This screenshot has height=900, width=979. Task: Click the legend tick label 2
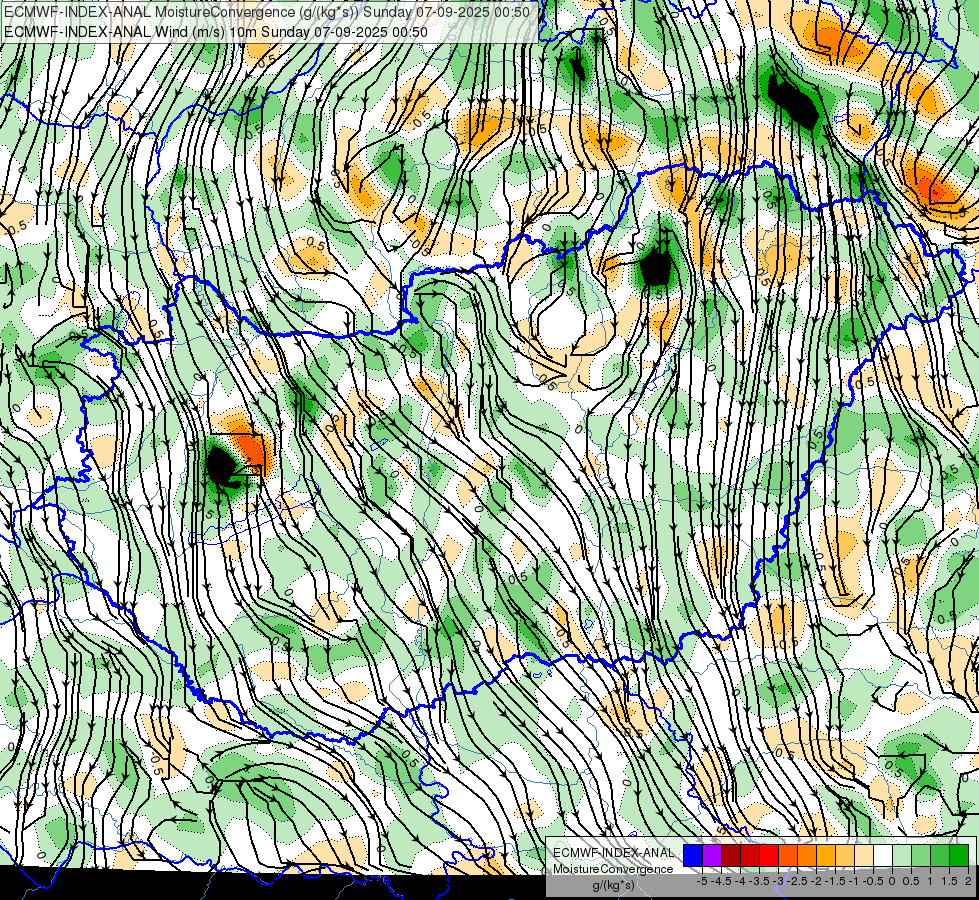(968, 881)
